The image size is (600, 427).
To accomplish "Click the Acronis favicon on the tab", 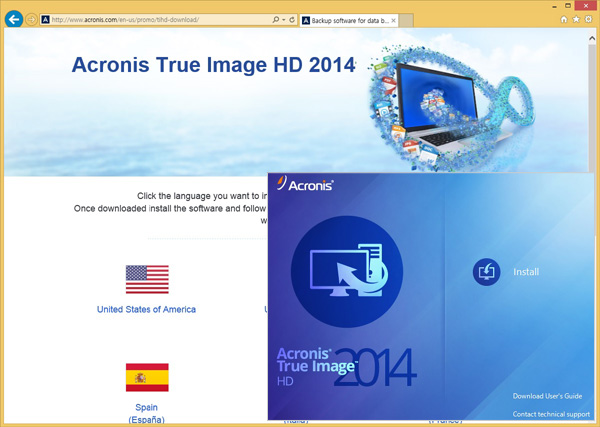I will click(306, 21).
